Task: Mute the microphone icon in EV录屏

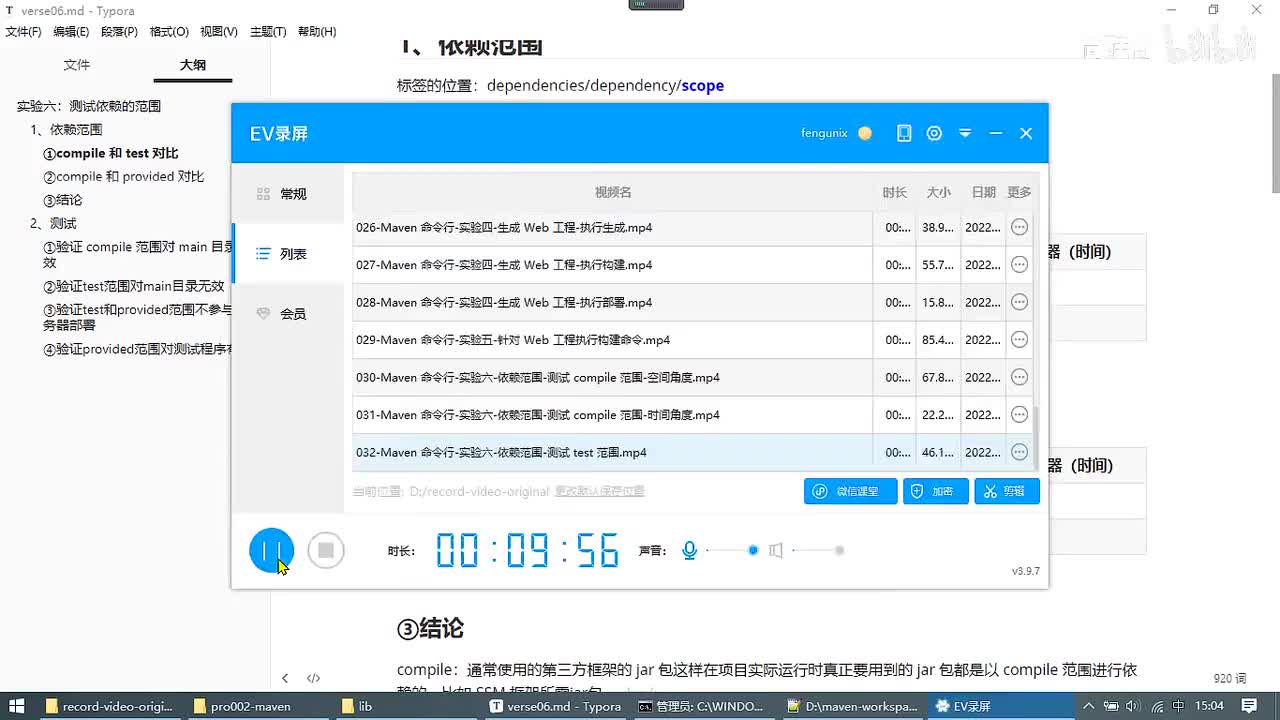Action: tap(689, 551)
